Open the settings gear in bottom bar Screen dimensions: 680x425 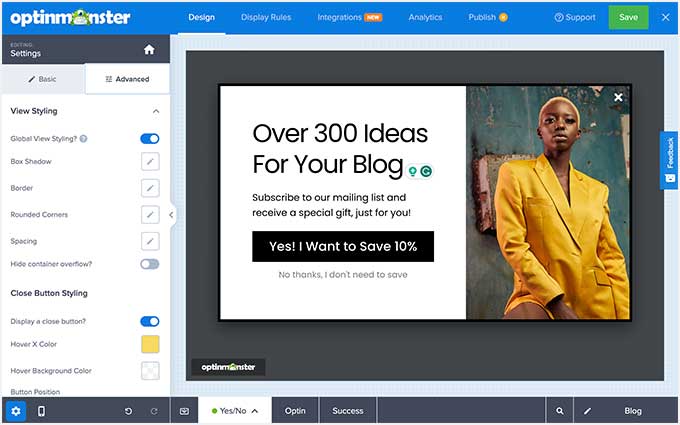pyautogui.click(x=15, y=411)
